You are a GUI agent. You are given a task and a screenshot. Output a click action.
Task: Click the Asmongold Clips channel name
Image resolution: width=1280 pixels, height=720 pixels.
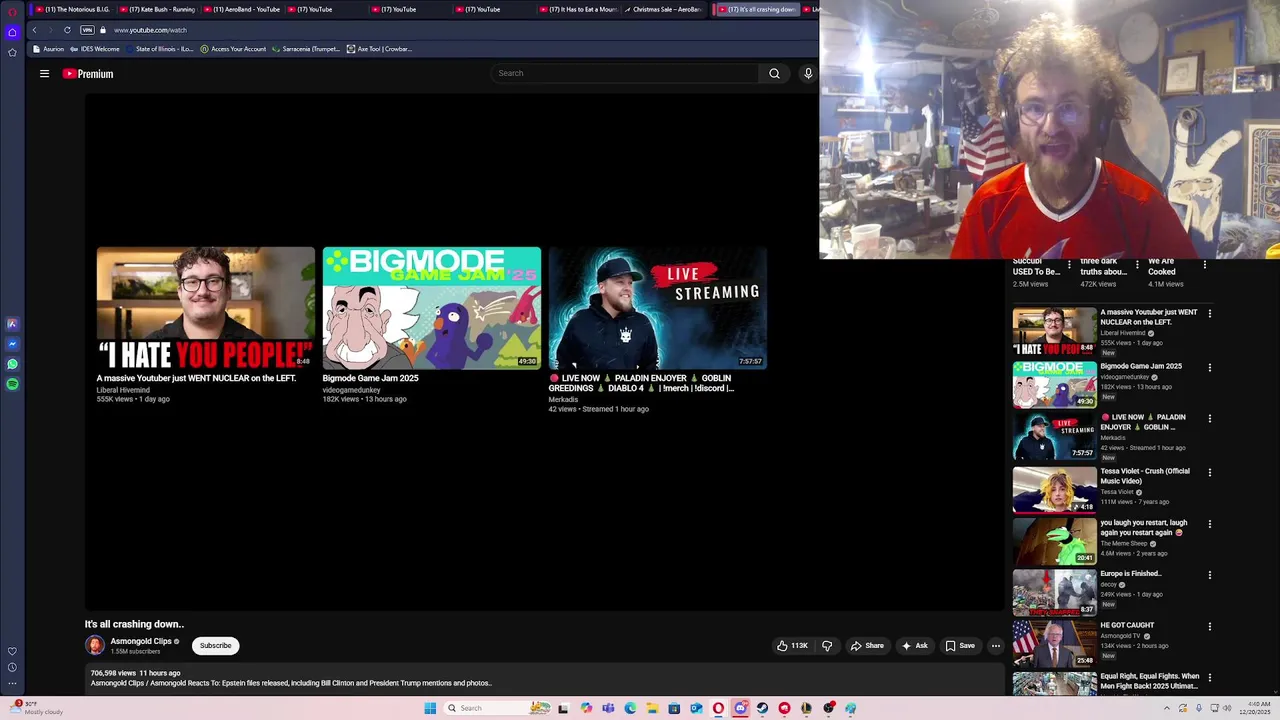(141, 641)
